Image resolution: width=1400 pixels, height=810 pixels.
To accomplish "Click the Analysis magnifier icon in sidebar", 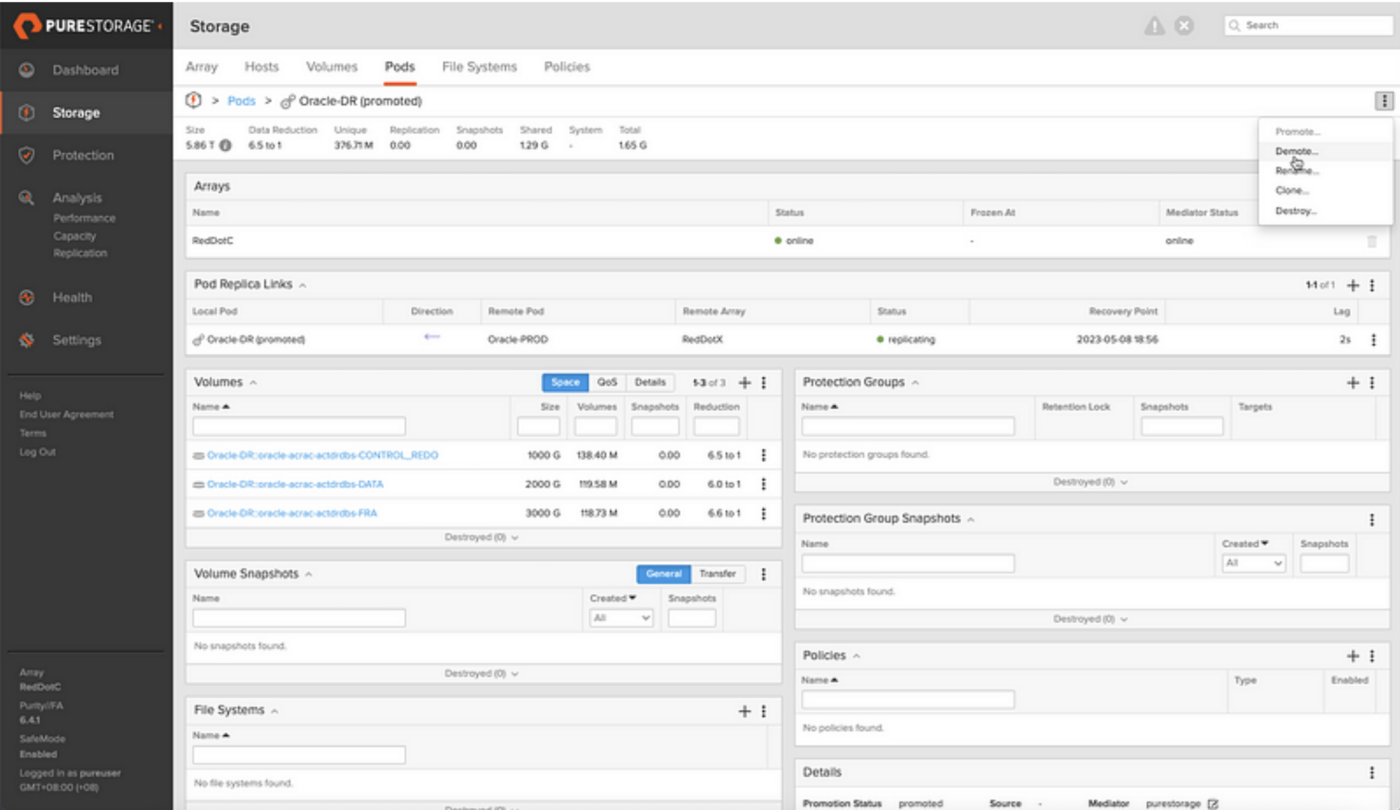I will tap(27, 198).
